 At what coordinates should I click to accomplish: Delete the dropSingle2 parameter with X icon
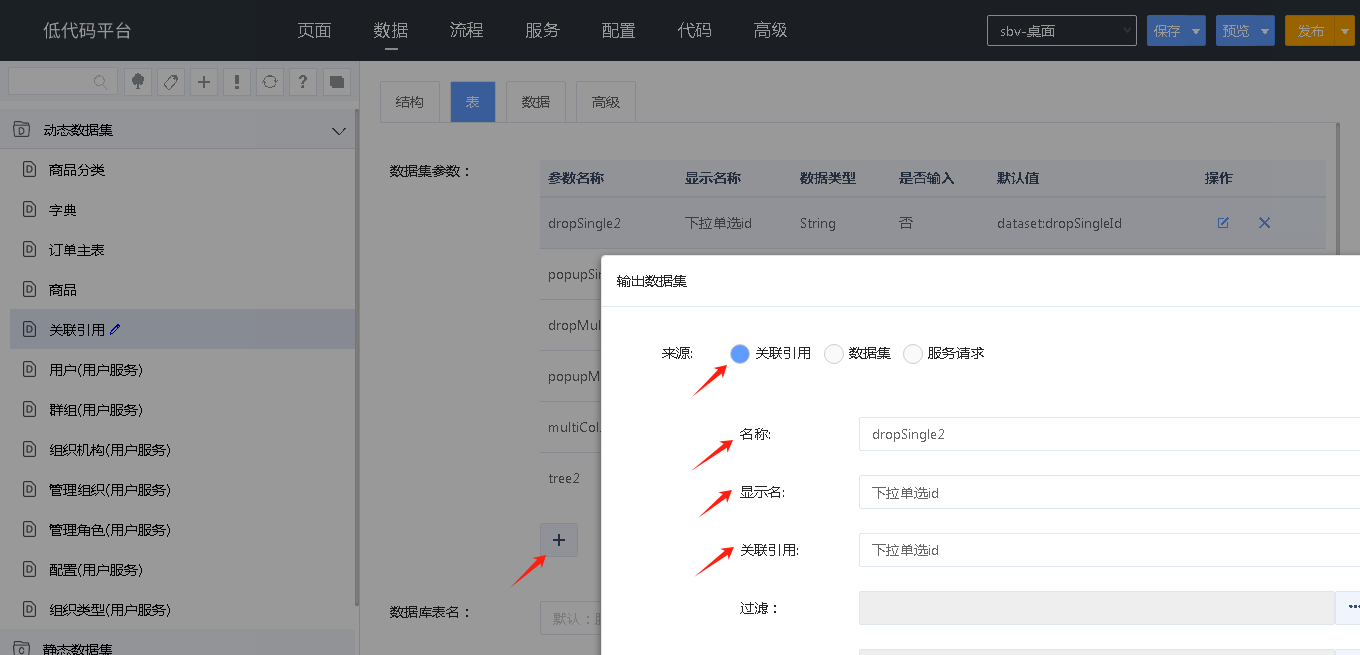(1264, 223)
